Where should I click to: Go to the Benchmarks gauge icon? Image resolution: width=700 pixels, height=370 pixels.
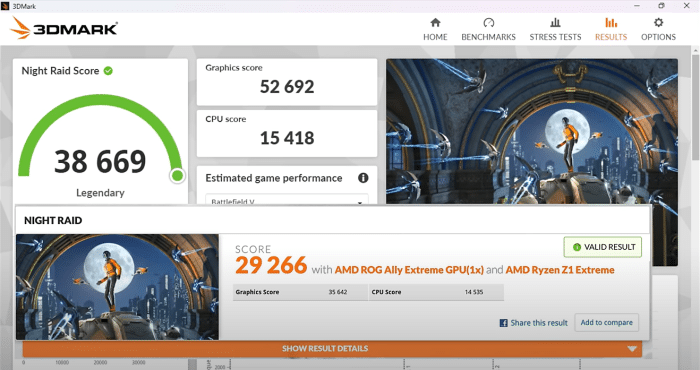click(x=488, y=23)
